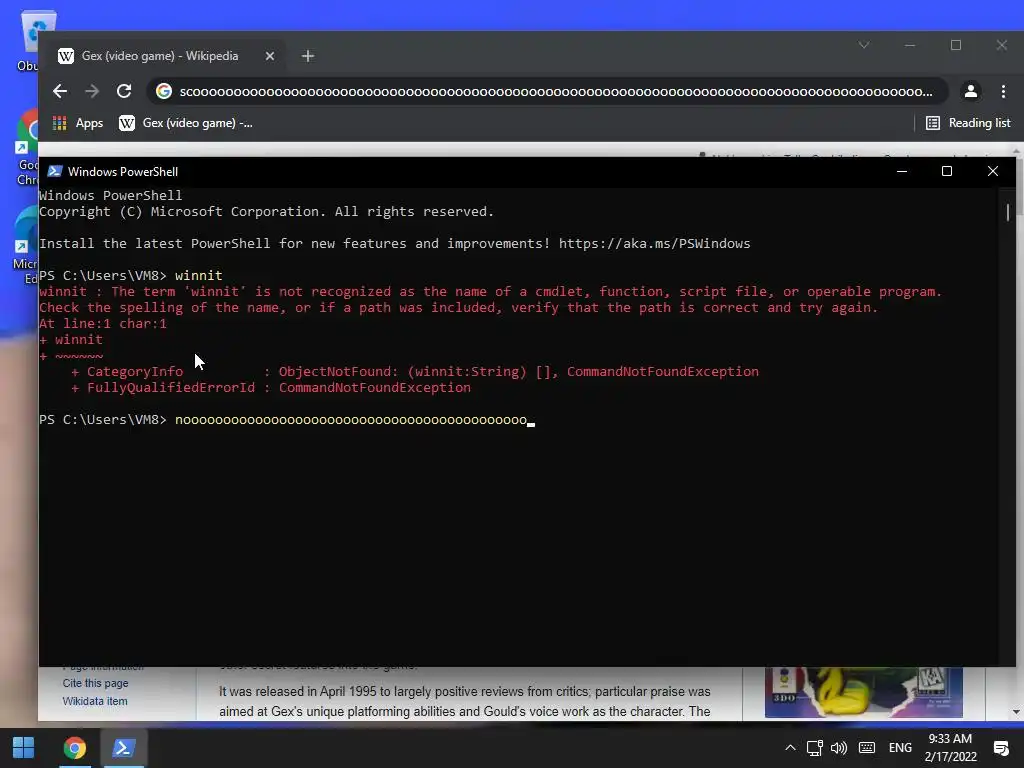Minimize the Windows PowerShell window

point(902,171)
